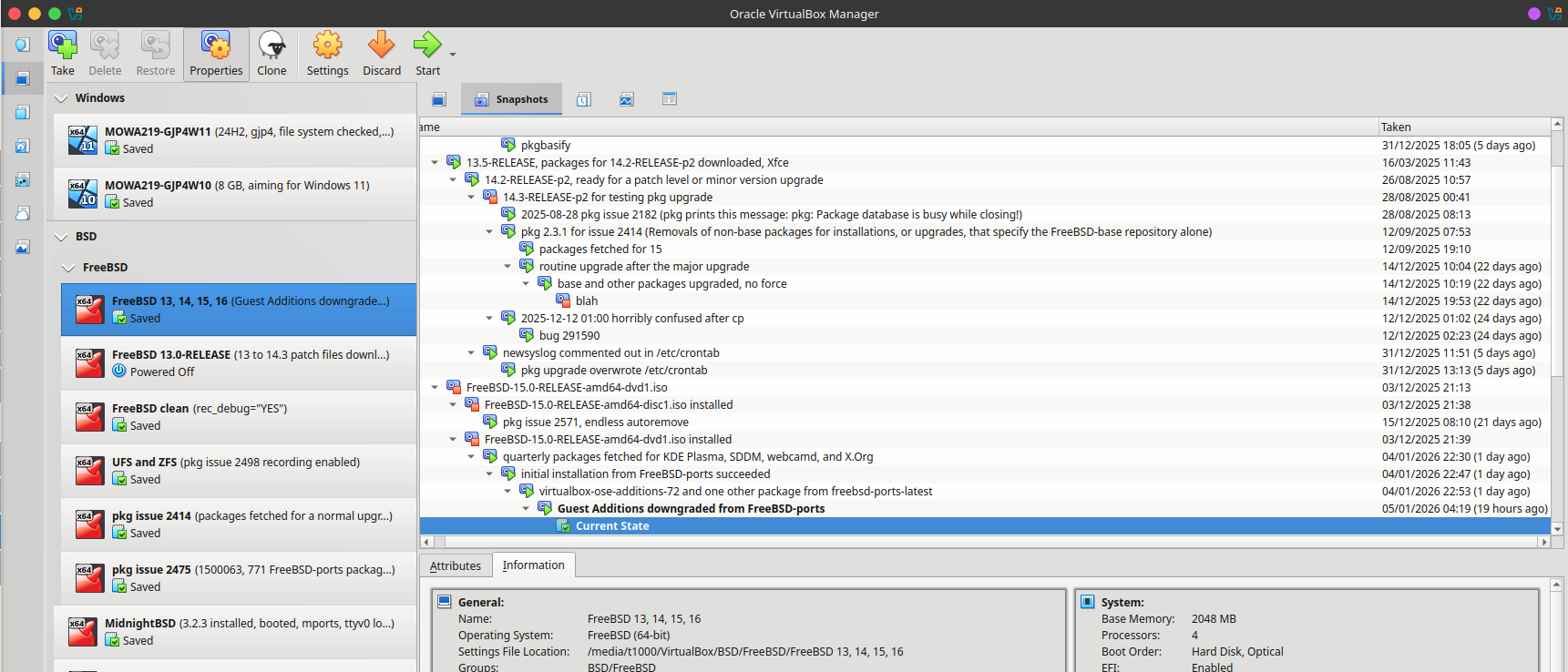1568x672 pixels.
Task: Open the File Manager pane icon
Action: click(670, 99)
